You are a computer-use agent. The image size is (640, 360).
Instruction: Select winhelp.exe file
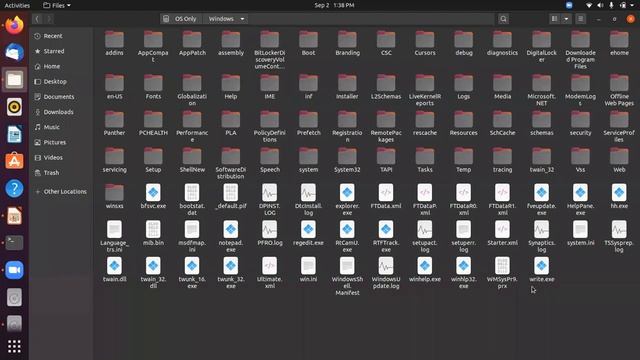pyautogui.click(x=424, y=270)
